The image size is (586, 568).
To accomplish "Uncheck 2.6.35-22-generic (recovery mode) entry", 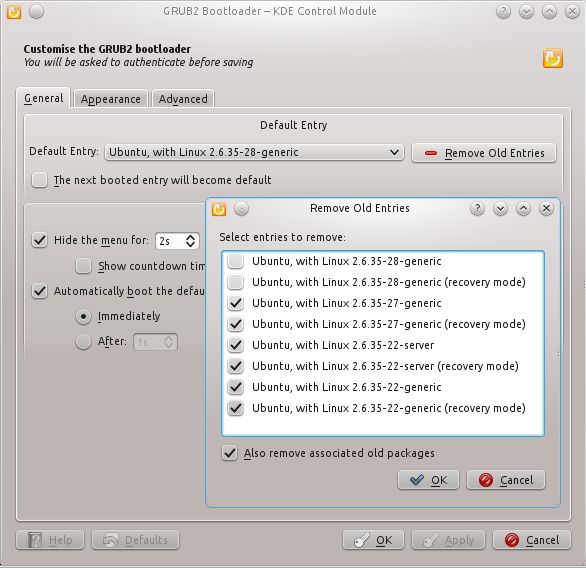I will tap(235, 408).
